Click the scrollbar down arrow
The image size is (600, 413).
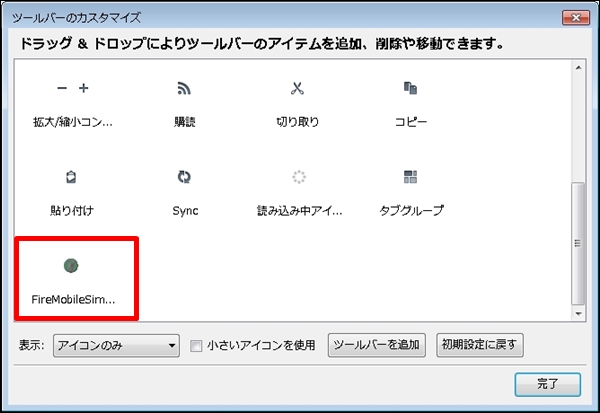click(x=578, y=314)
